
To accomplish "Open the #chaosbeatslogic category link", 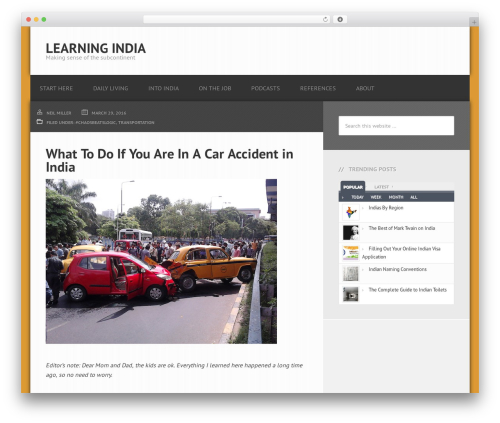I will [x=95, y=123].
